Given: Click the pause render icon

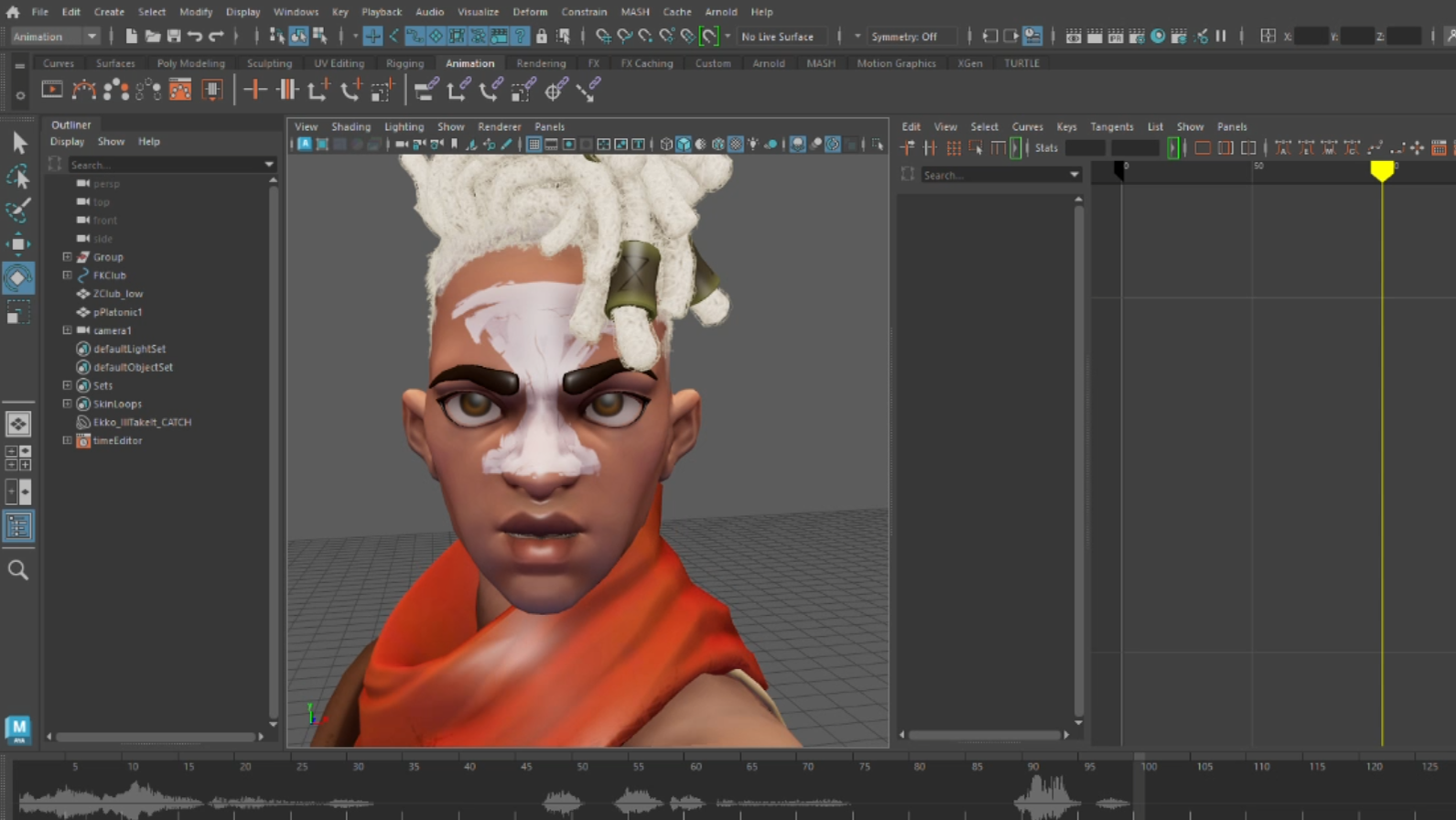Looking at the screenshot, I should 1221,37.
